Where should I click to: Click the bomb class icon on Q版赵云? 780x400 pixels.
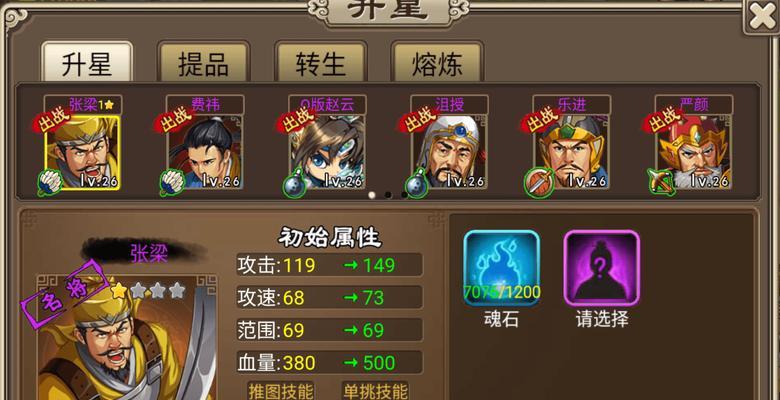(294, 183)
